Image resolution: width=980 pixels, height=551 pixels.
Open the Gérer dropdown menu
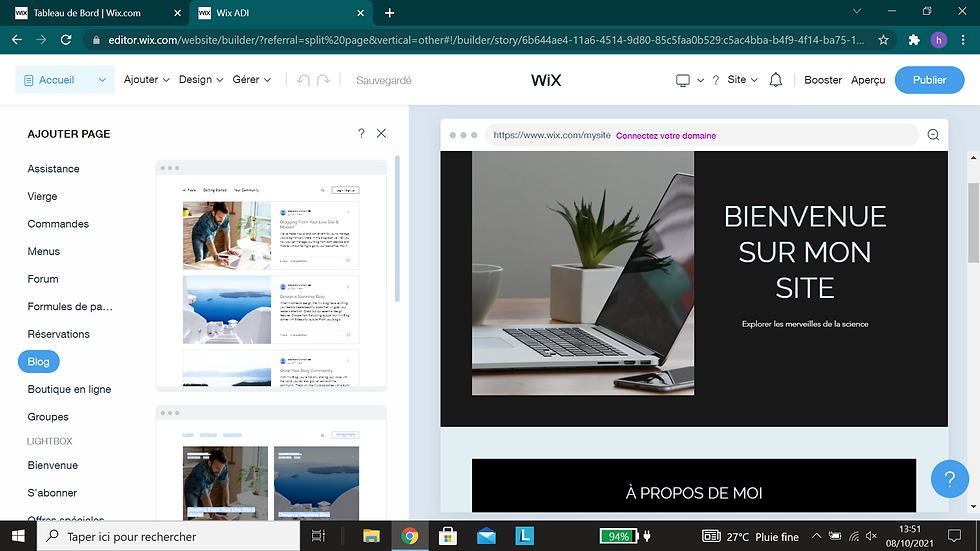[x=251, y=80]
